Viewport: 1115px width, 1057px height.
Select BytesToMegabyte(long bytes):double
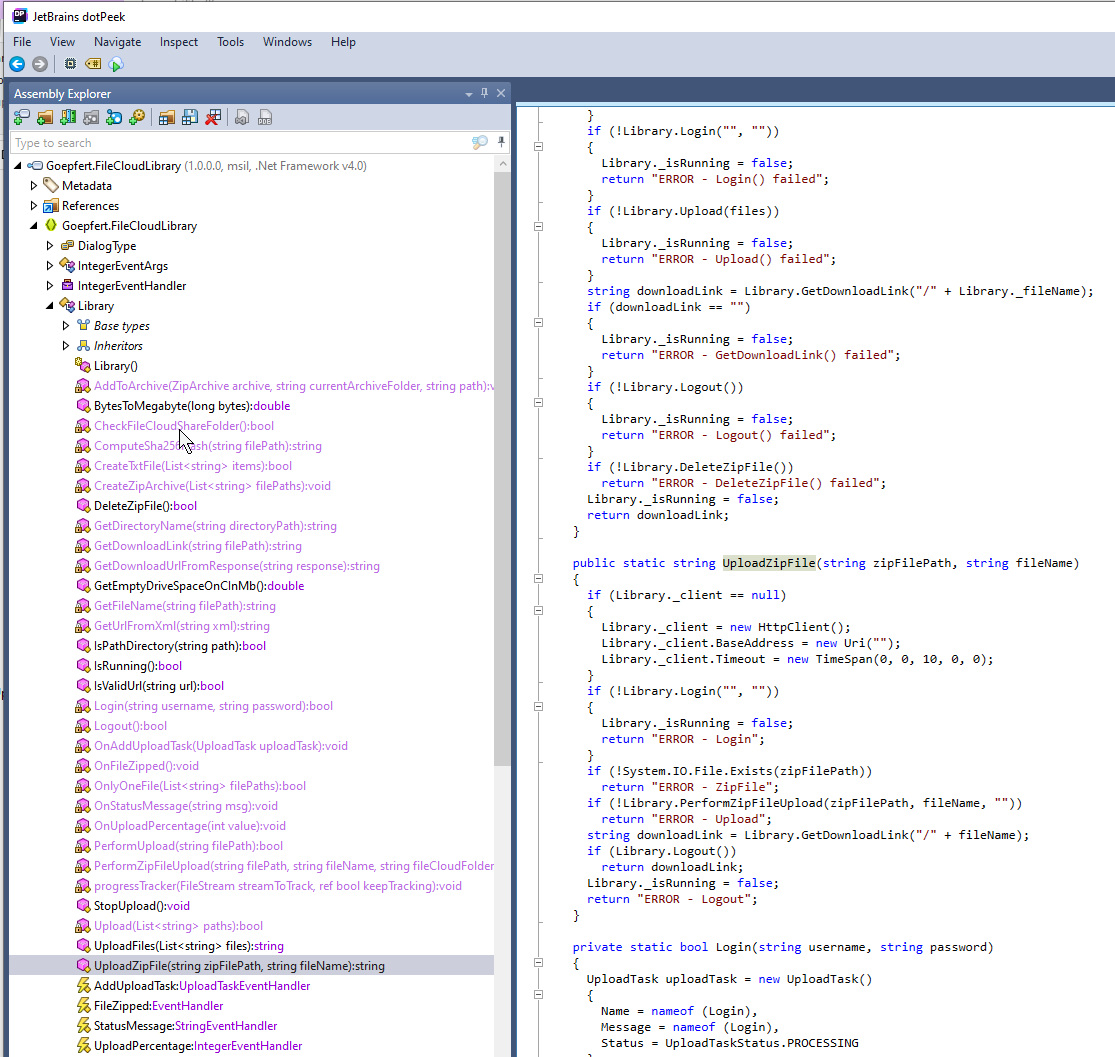point(192,406)
